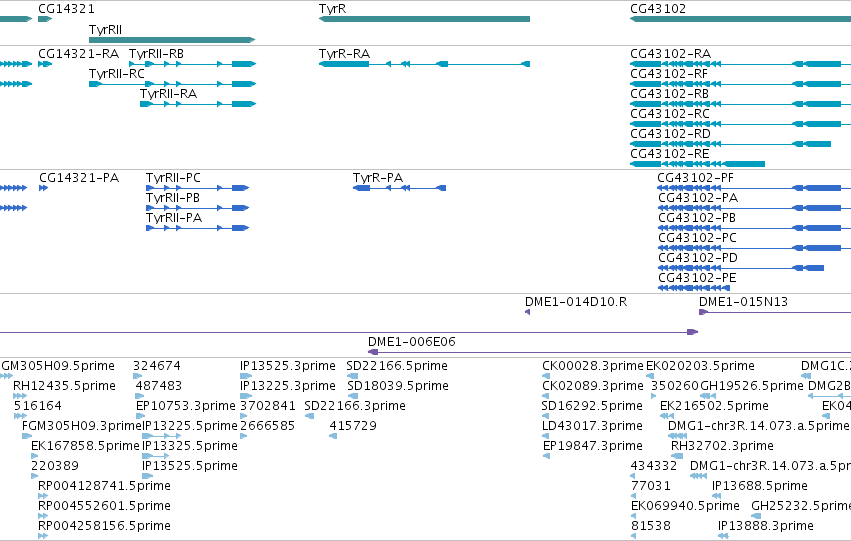Screen dimensions: 851x541
Task: Select the TyrR gene bar
Action: point(424,19)
